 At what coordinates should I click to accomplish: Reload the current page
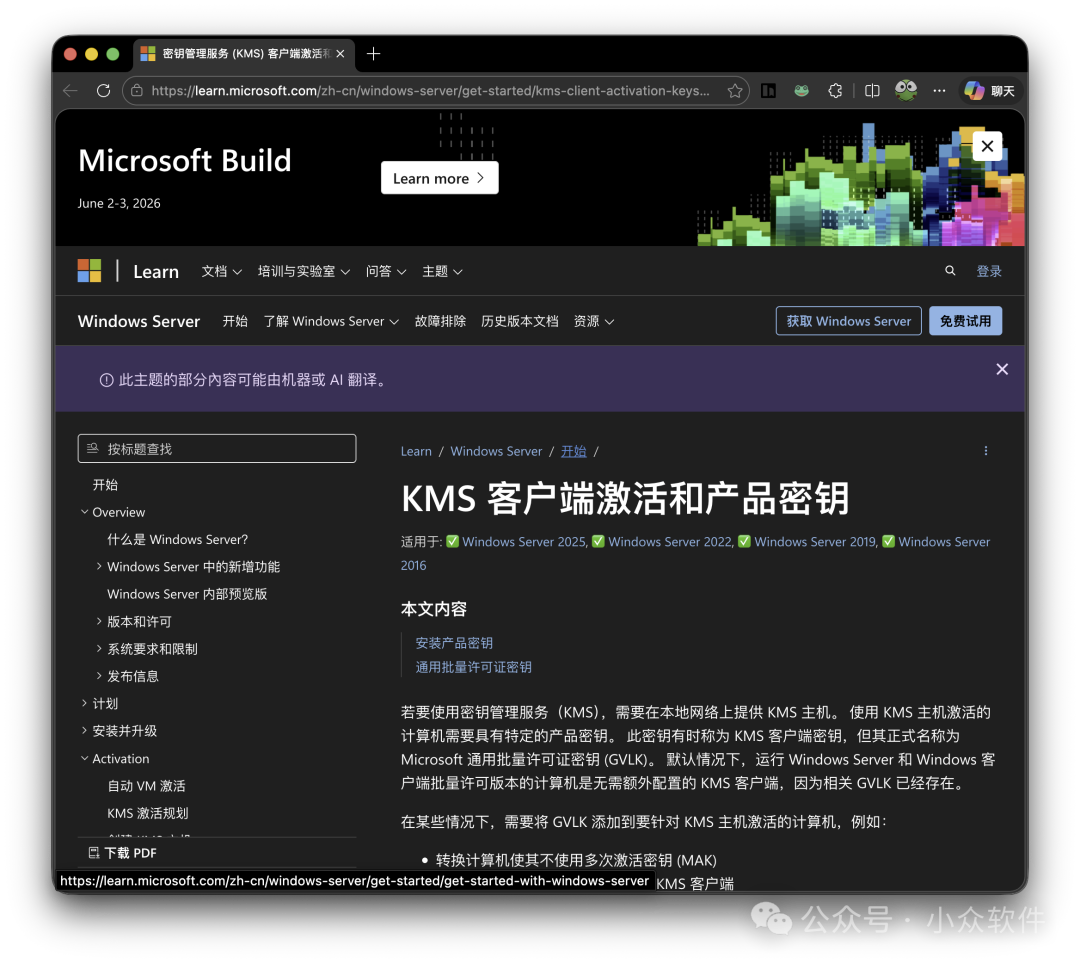pyautogui.click(x=103, y=90)
